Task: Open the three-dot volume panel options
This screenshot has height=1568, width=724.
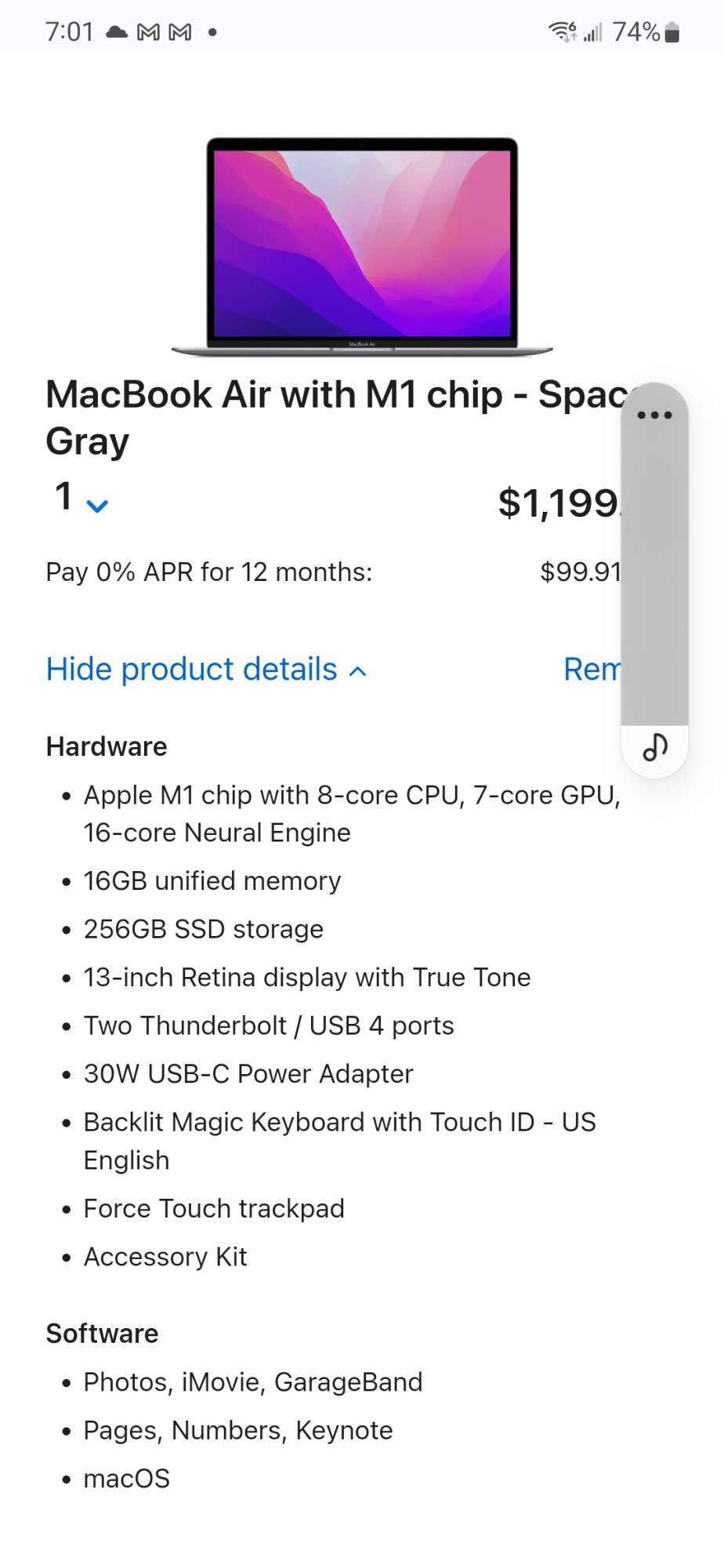Action: click(654, 415)
